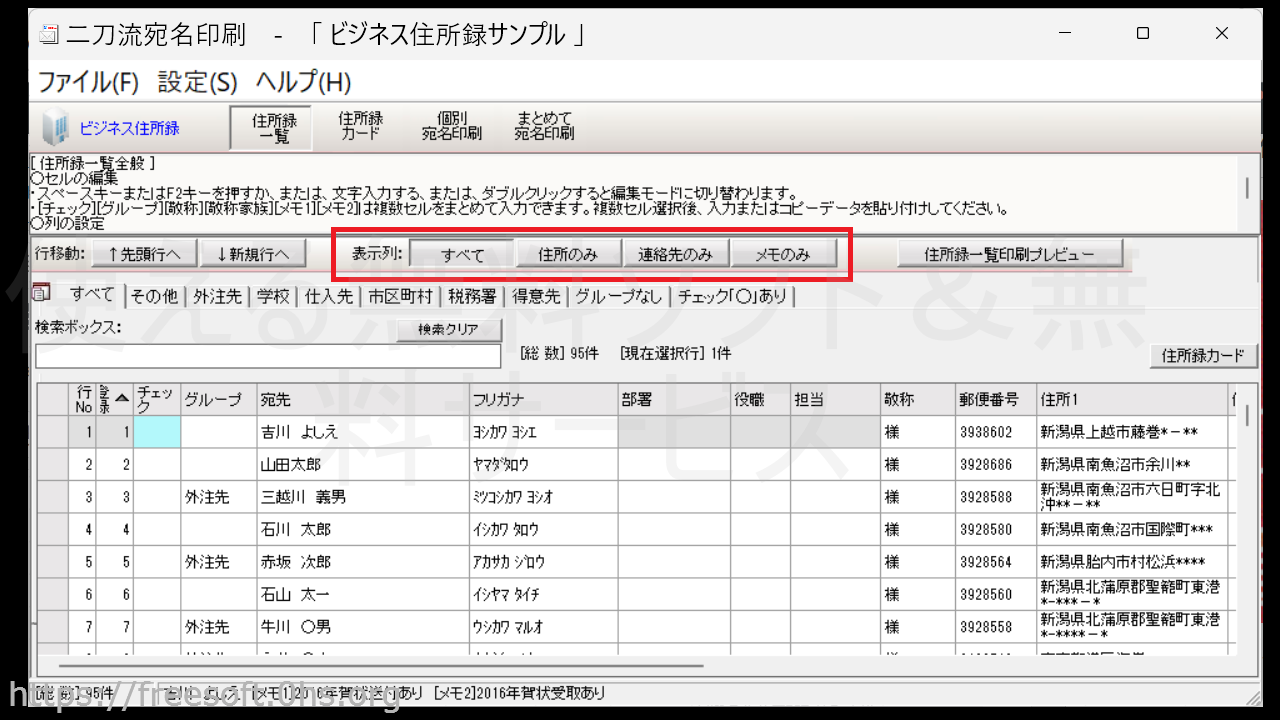Show only 連絡先のみ columns
Screen dimensions: 1280x720
tap(675, 254)
